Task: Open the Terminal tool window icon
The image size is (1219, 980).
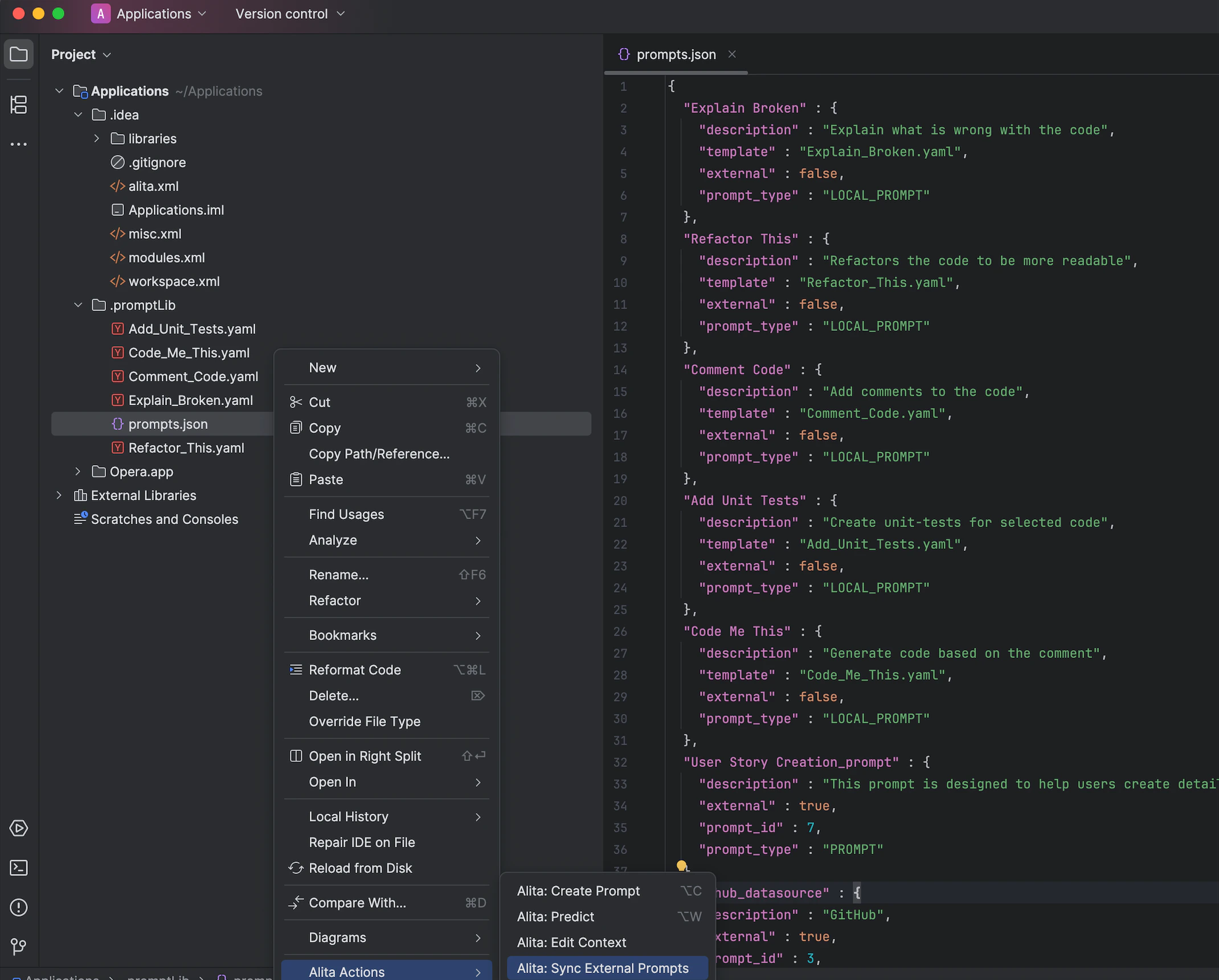Action: pyautogui.click(x=19, y=868)
